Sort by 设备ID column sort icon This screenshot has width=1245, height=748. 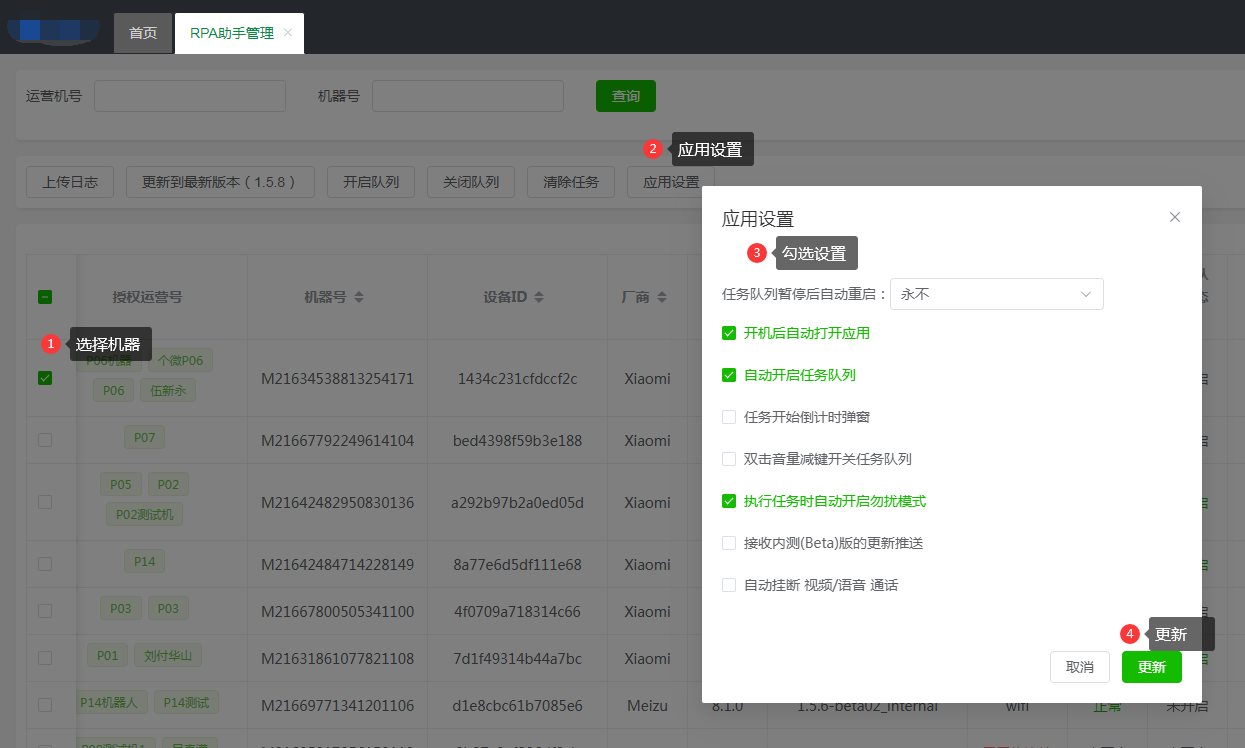(x=539, y=297)
